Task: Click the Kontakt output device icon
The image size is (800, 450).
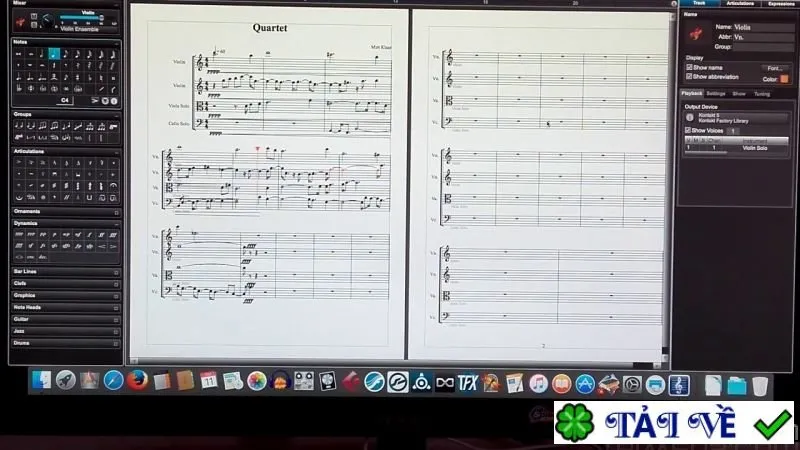Action: (x=690, y=118)
